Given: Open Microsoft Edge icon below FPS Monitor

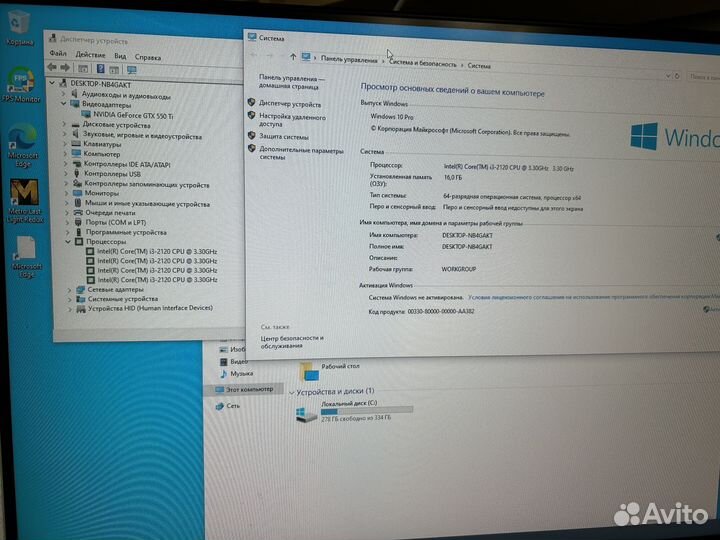Looking at the screenshot, I should [x=22, y=146].
